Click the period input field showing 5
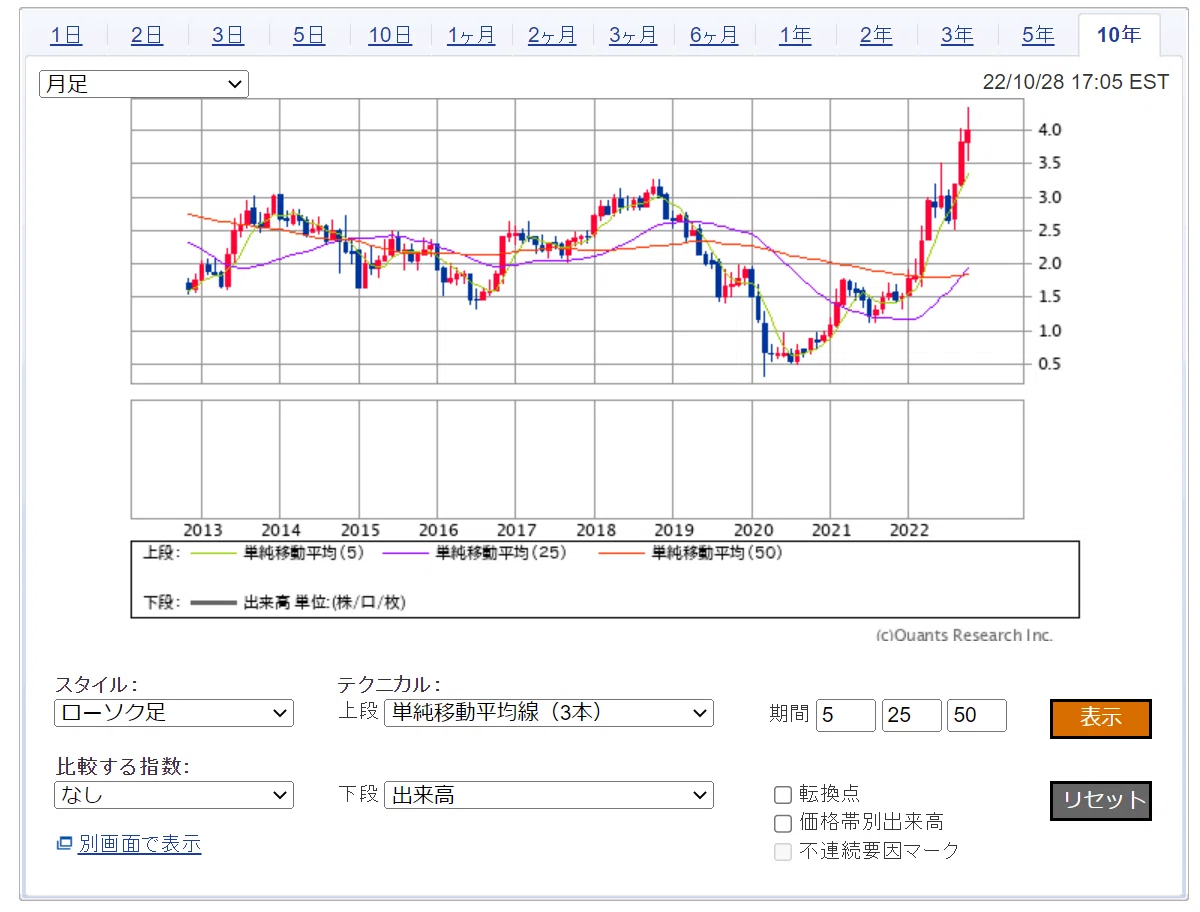Image resolution: width=1200 pixels, height=912 pixels. pyautogui.click(x=846, y=715)
